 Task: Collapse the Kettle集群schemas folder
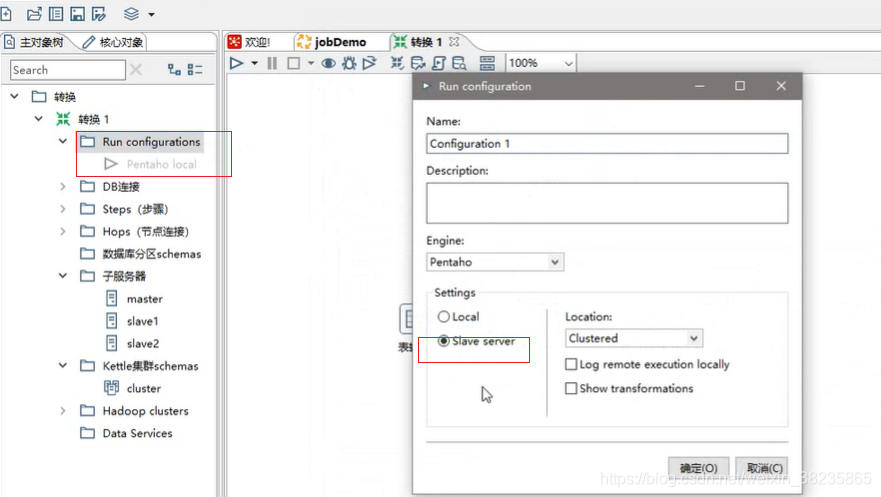pos(62,366)
